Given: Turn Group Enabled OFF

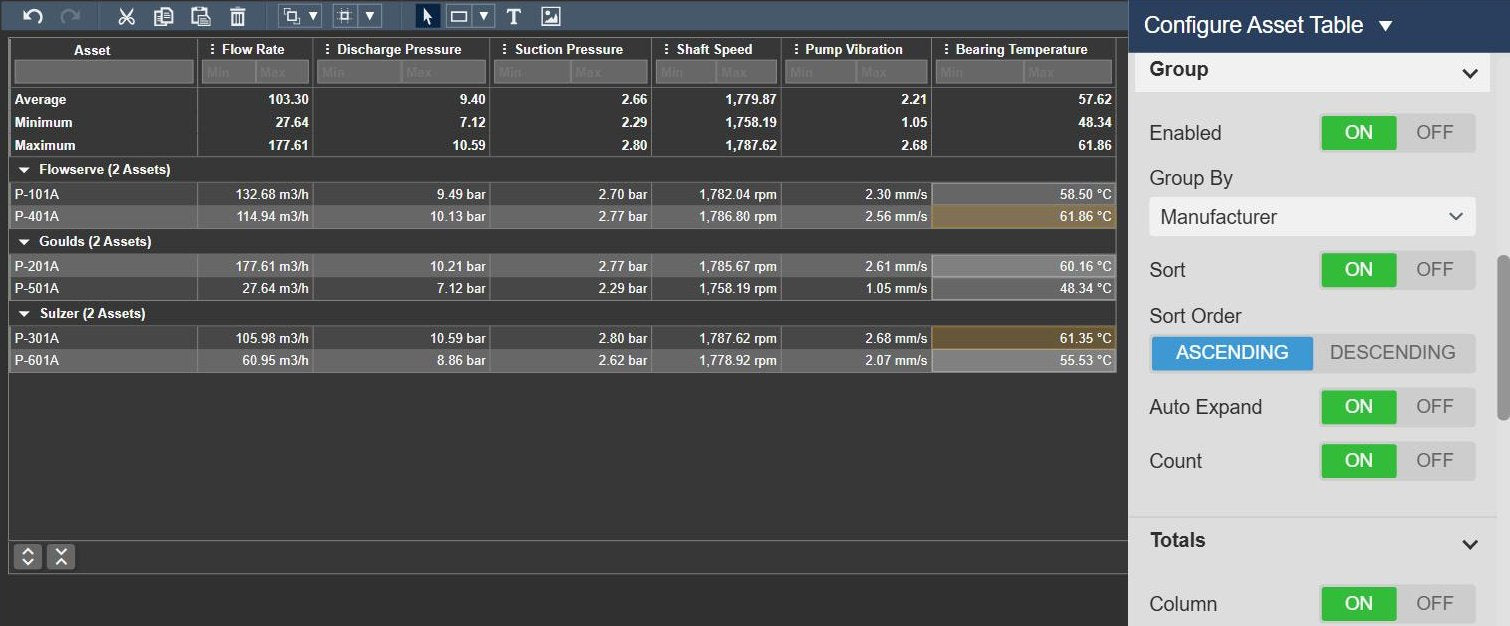Looking at the screenshot, I should click(1434, 133).
